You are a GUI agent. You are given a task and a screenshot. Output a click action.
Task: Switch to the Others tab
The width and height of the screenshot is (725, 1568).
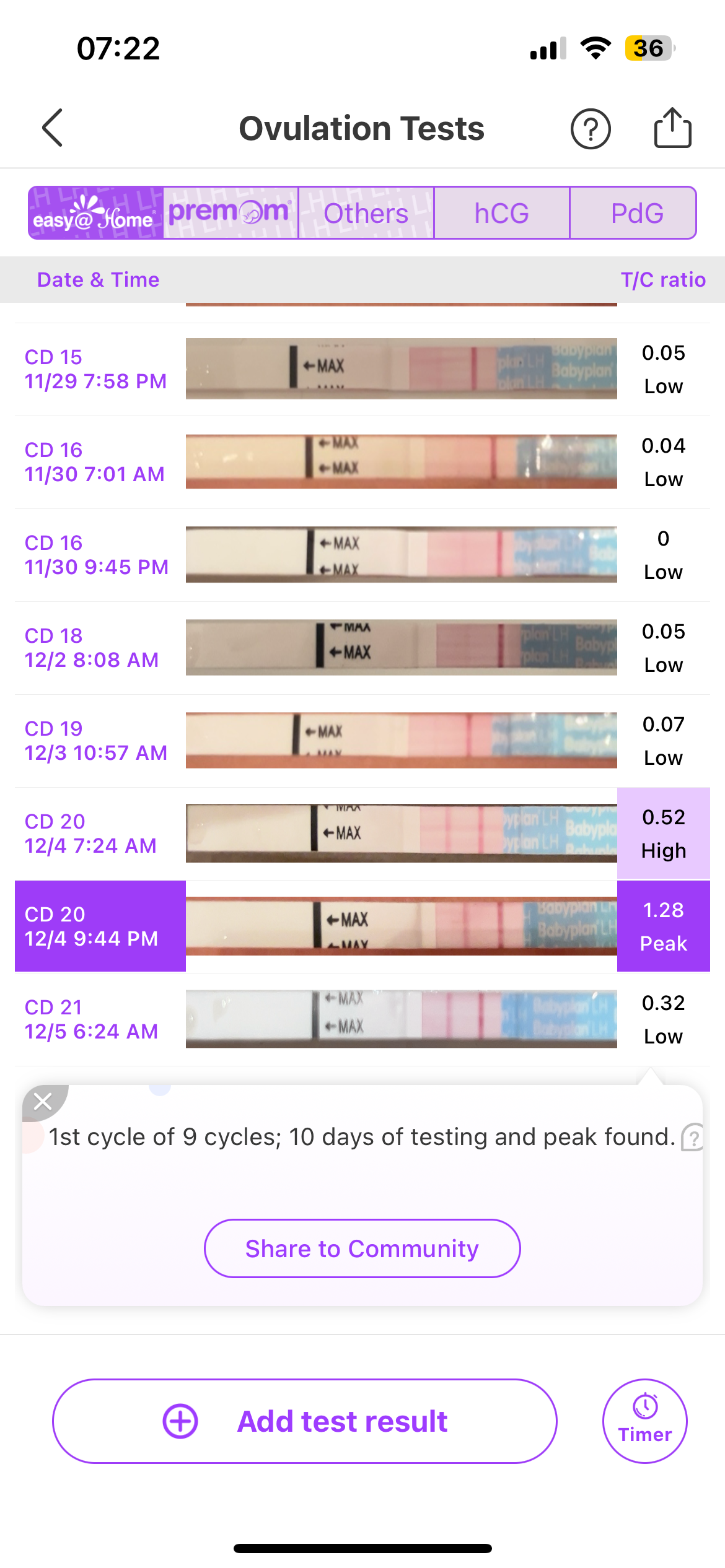pyautogui.click(x=366, y=213)
